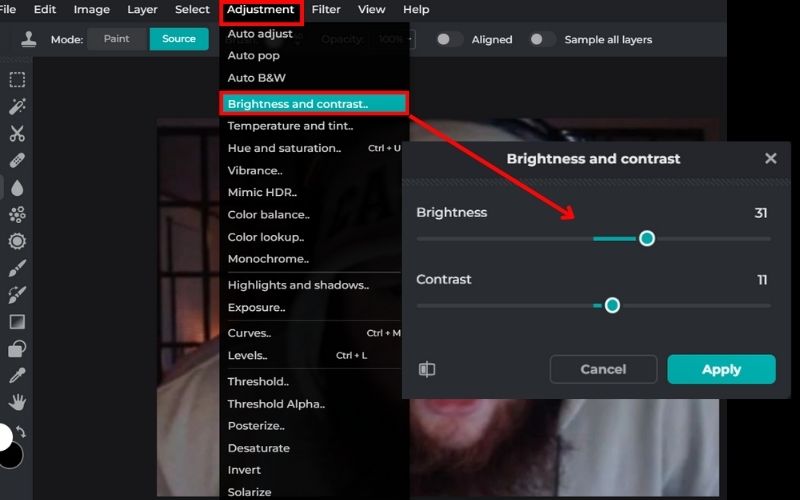Image resolution: width=800 pixels, height=500 pixels.
Task: Select the Brush tool
Action: 17,268
